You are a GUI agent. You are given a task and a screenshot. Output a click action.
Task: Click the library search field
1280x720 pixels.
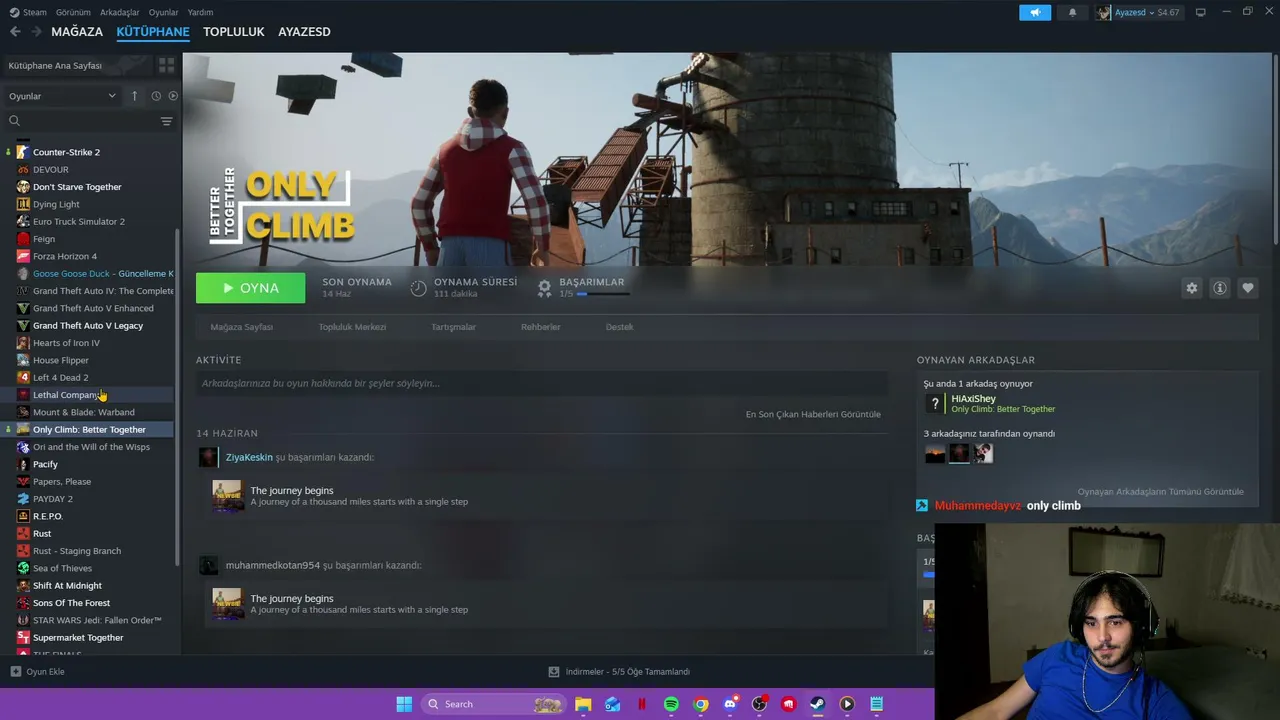click(80, 121)
